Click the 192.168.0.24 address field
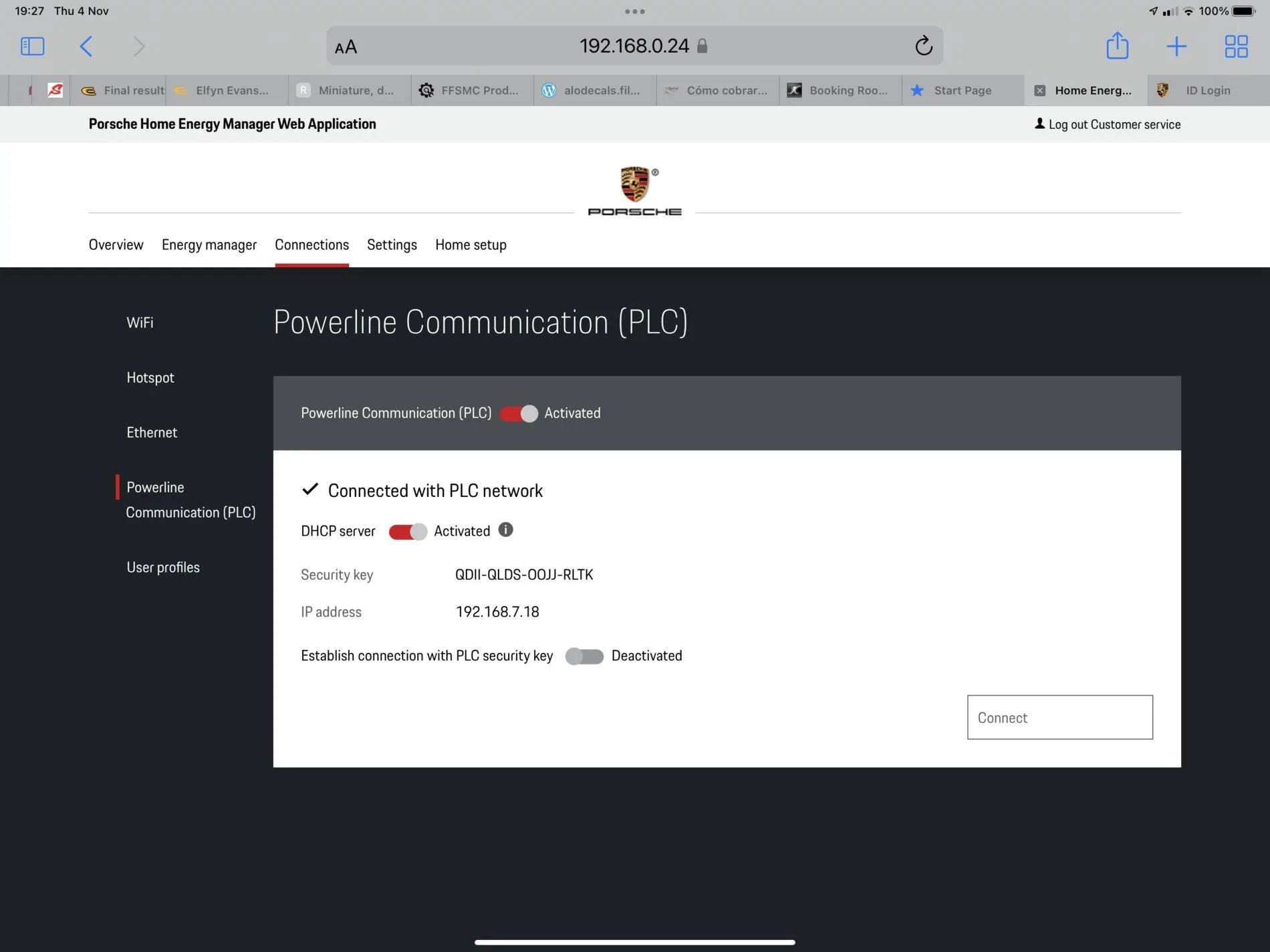 point(634,45)
